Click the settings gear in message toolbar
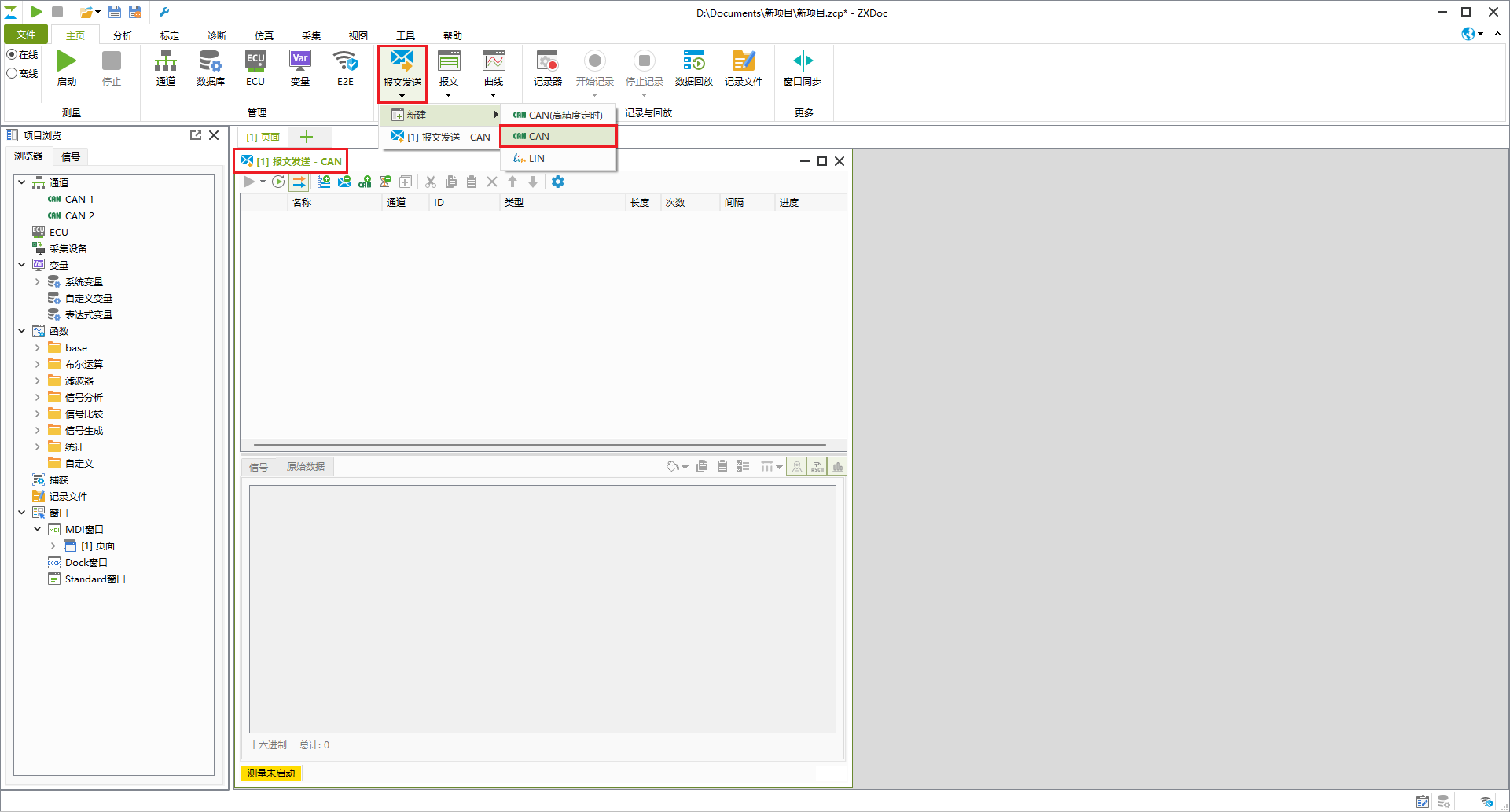The height and width of the screenshot is (812, 1510). coord(557,182)
